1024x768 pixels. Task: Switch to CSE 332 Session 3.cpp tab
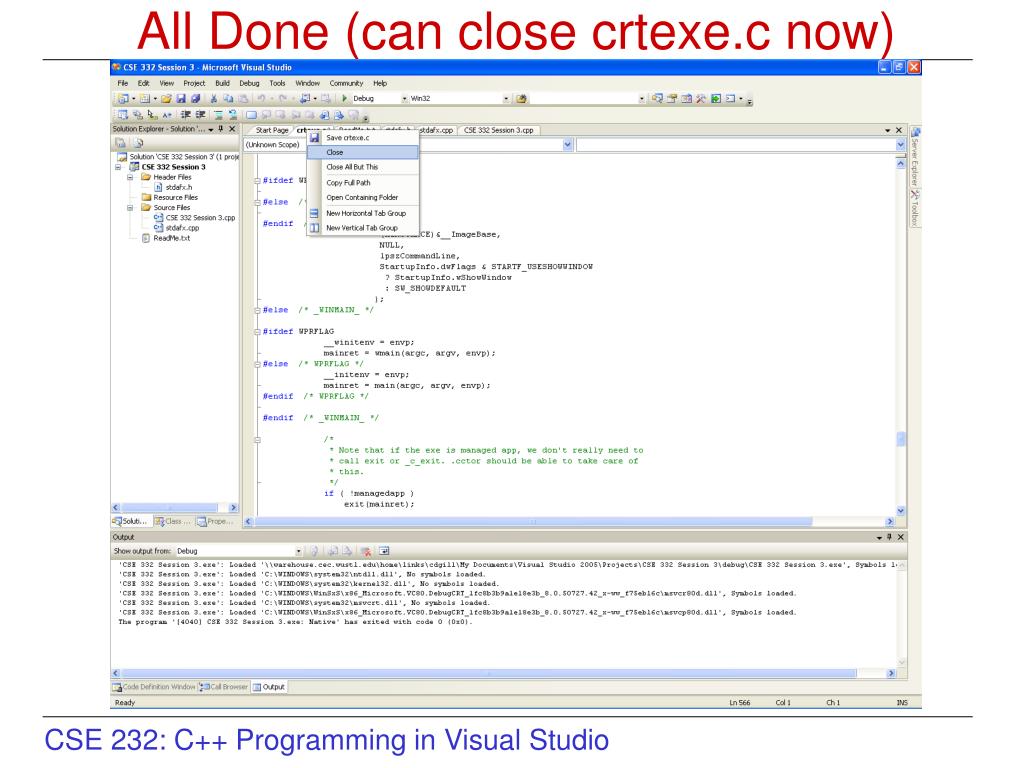pos(498,130)
